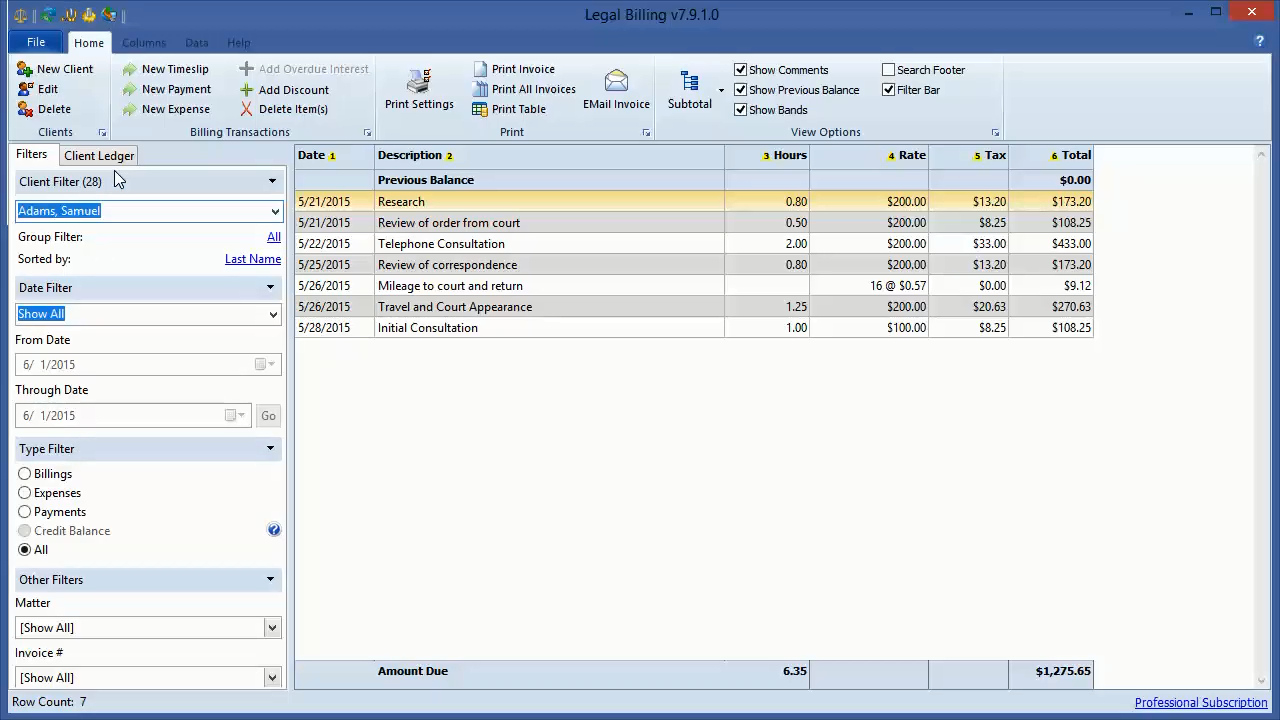The width and height of the screenshot is (1280, 720).
Task: Toggle Filter Bar checkbox
Action: point(888,89)
